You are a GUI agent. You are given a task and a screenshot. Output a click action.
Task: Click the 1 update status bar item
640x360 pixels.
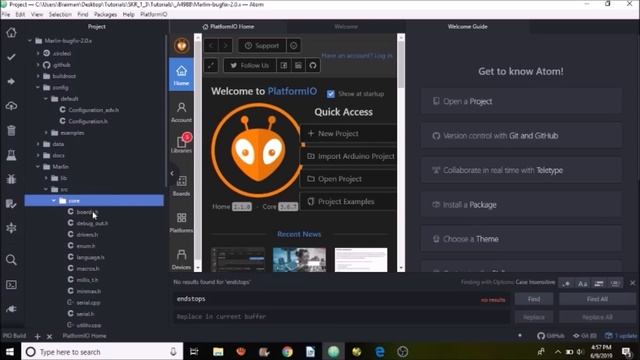pos(621,336)
